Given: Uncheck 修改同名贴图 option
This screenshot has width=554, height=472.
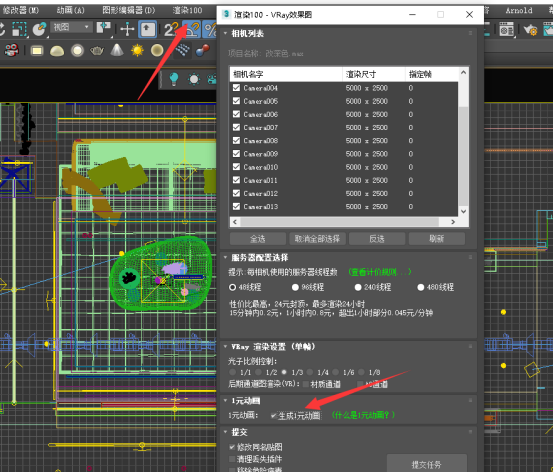Looking at the screenshot, I should (x=232, y=447).
